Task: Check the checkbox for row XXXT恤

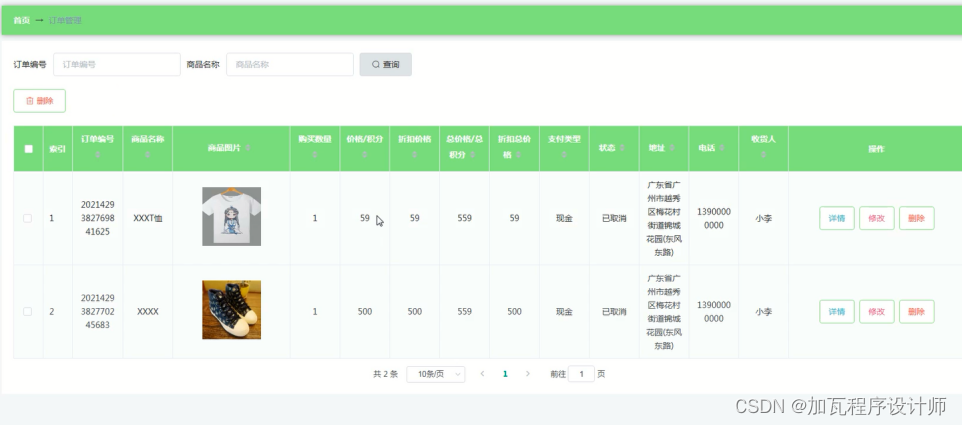Action: pos(28,218)
